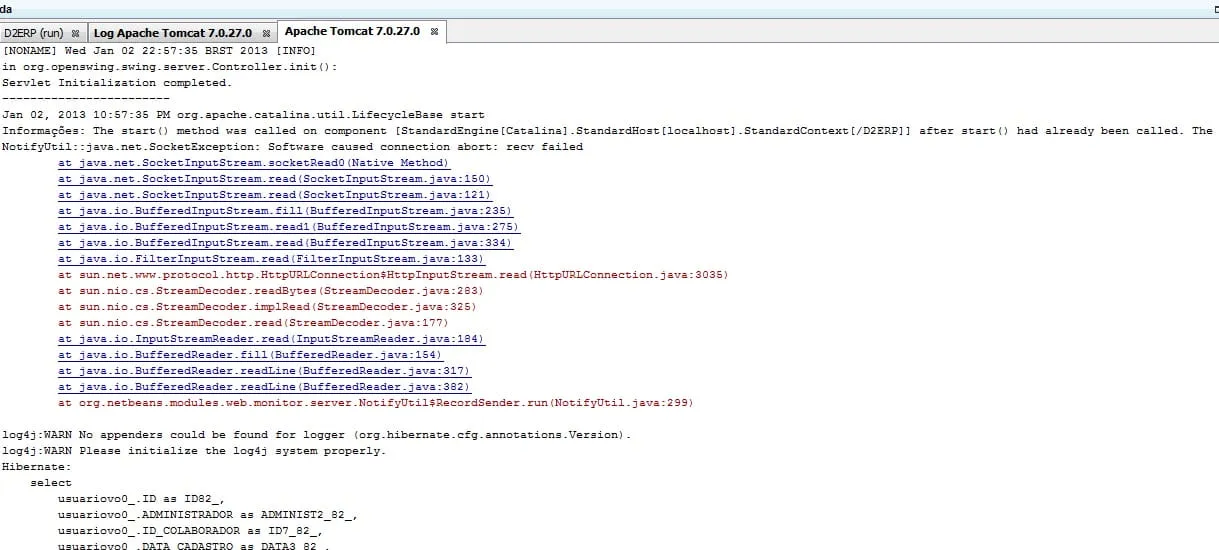
Task: Open BufferedReader.fill (BufferedReader.java:154) link
Action: tap(250, 355)
